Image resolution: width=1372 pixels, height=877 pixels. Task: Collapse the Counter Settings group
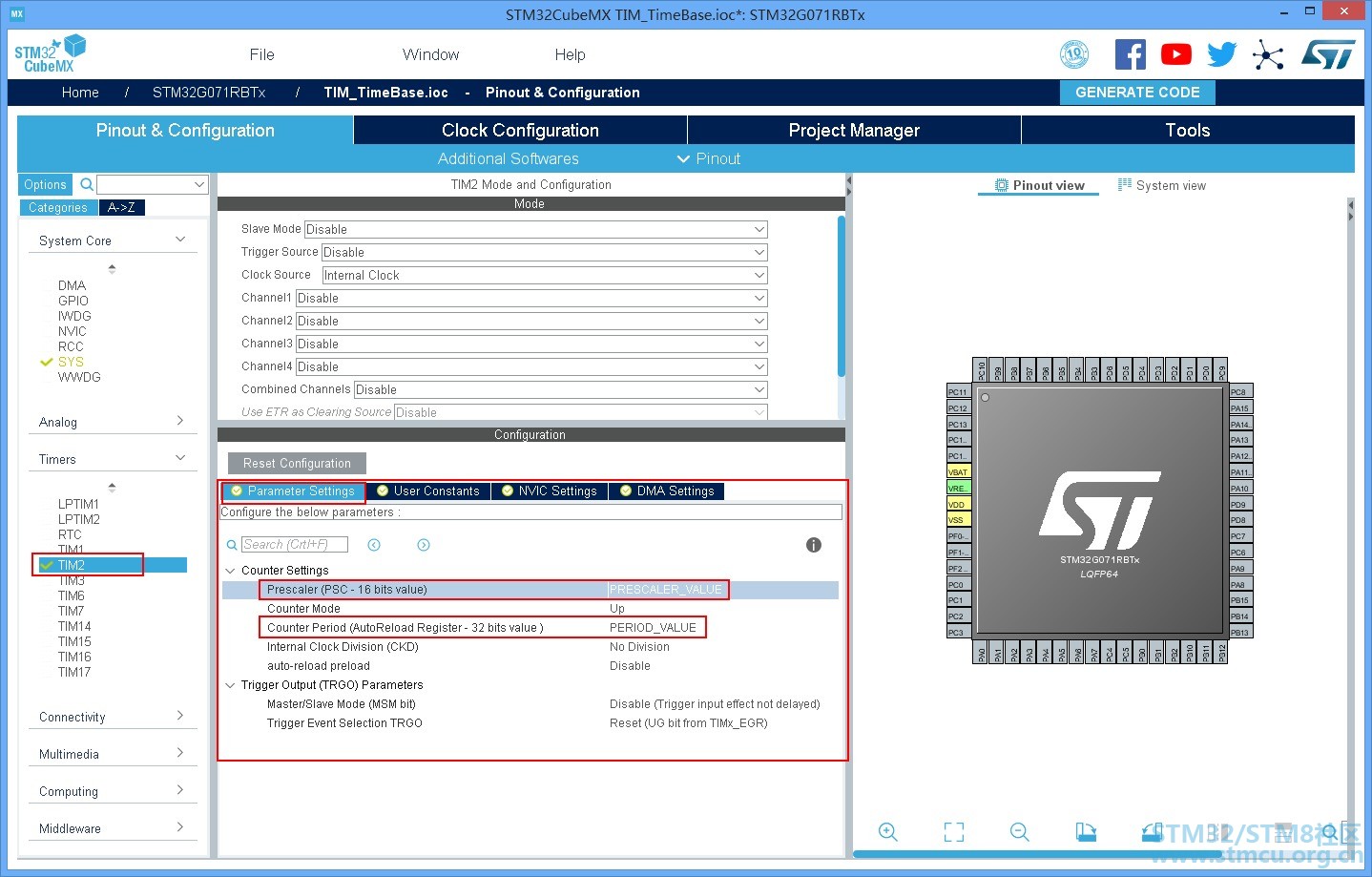[230, 571]
